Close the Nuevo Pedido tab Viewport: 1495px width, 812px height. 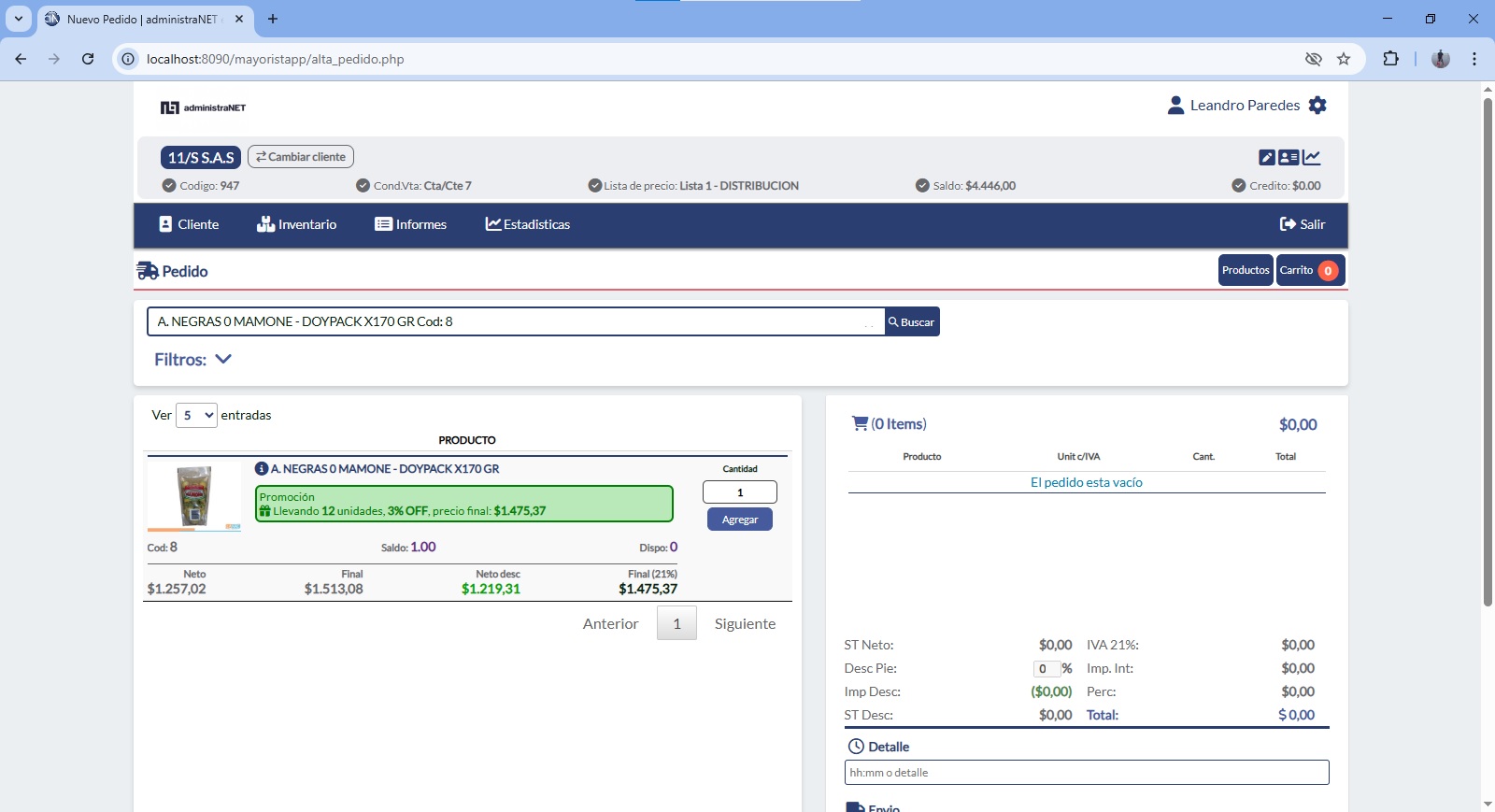click(x=239, y=19)
